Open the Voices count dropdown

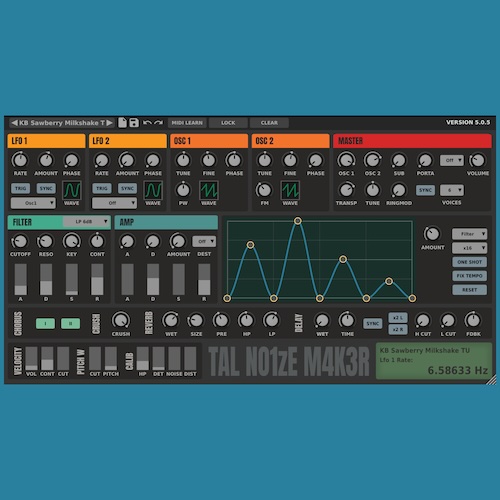[452, 190]
